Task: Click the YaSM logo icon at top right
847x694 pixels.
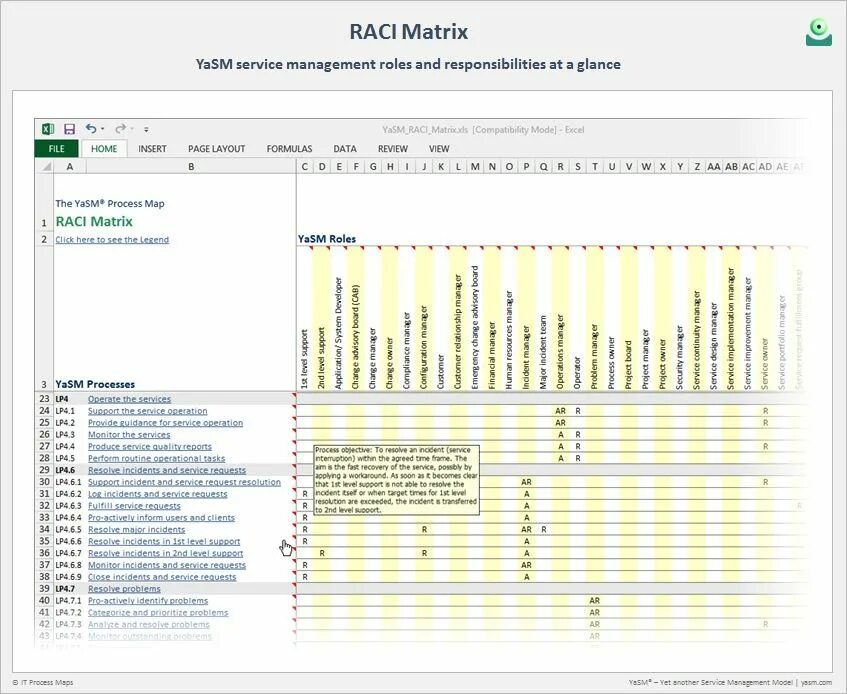Action: (819, 32)
